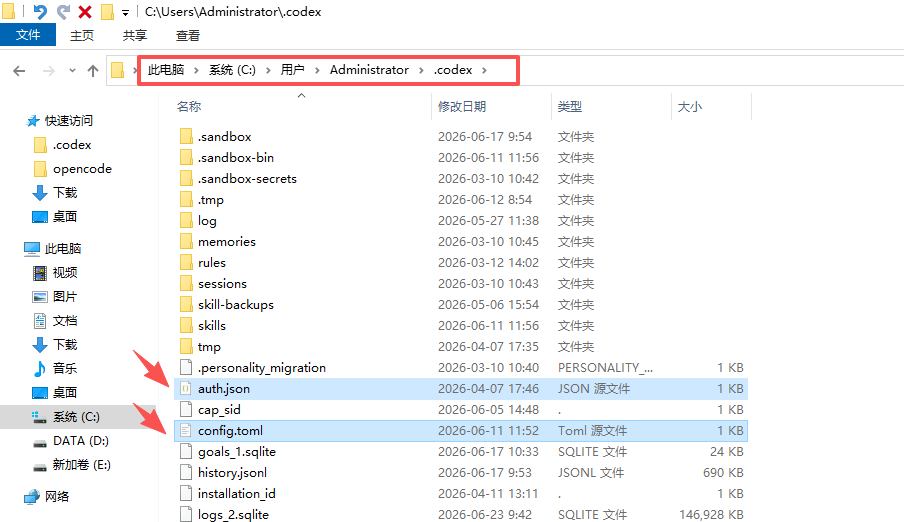Select the goals_1.sqlite file name
Image resolution: width=904 pixels, height=522 pixels.
click(237, 452)
